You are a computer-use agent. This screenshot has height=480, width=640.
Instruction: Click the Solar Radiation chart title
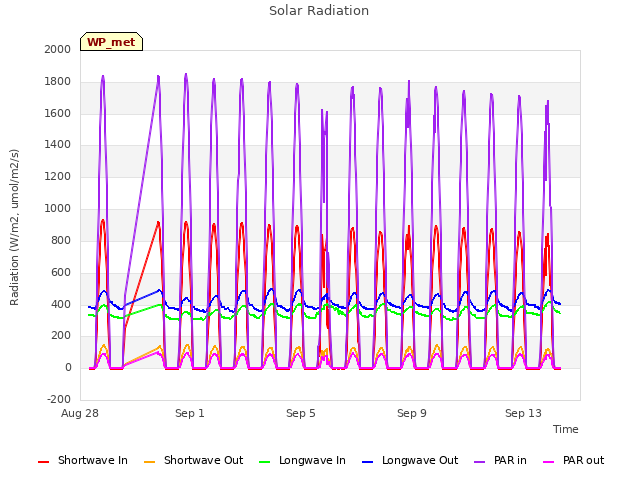pos(319,11)
